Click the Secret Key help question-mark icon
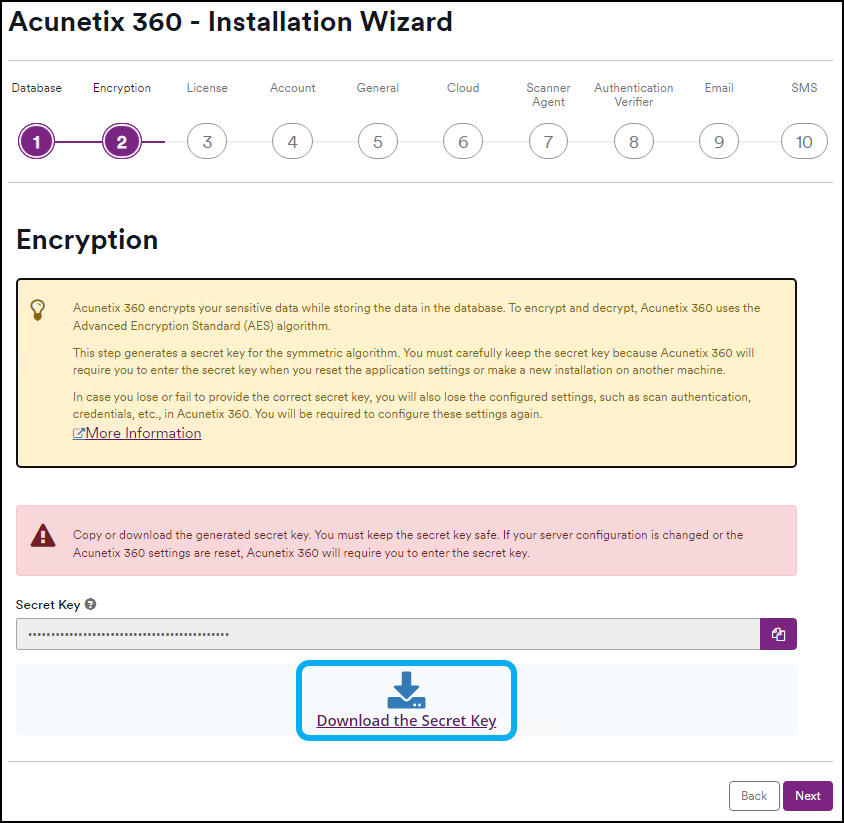This screenshot has height=823, width=844. click(x=90, y=604)
